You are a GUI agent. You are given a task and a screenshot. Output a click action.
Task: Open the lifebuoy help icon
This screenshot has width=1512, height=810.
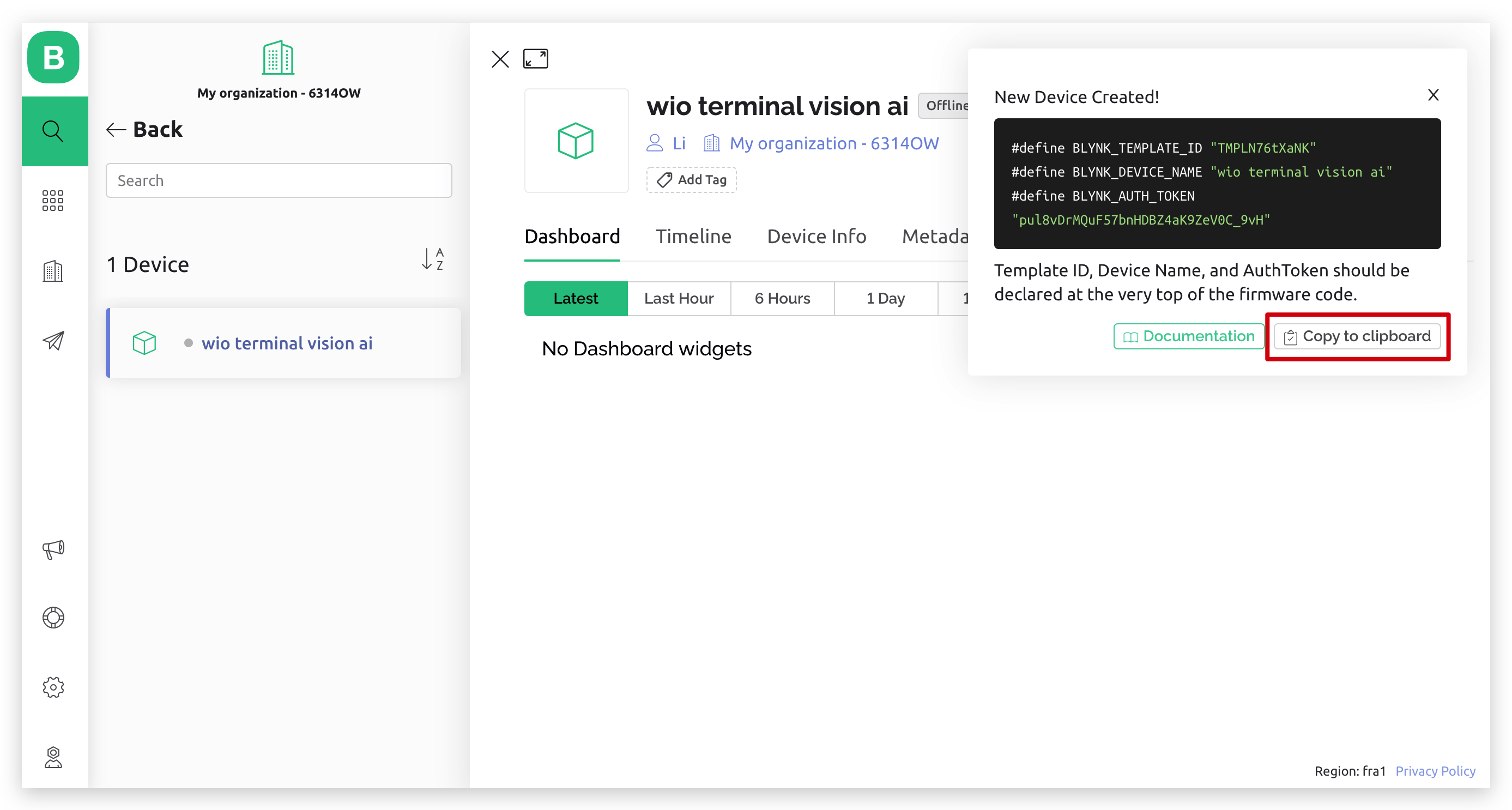53,618
